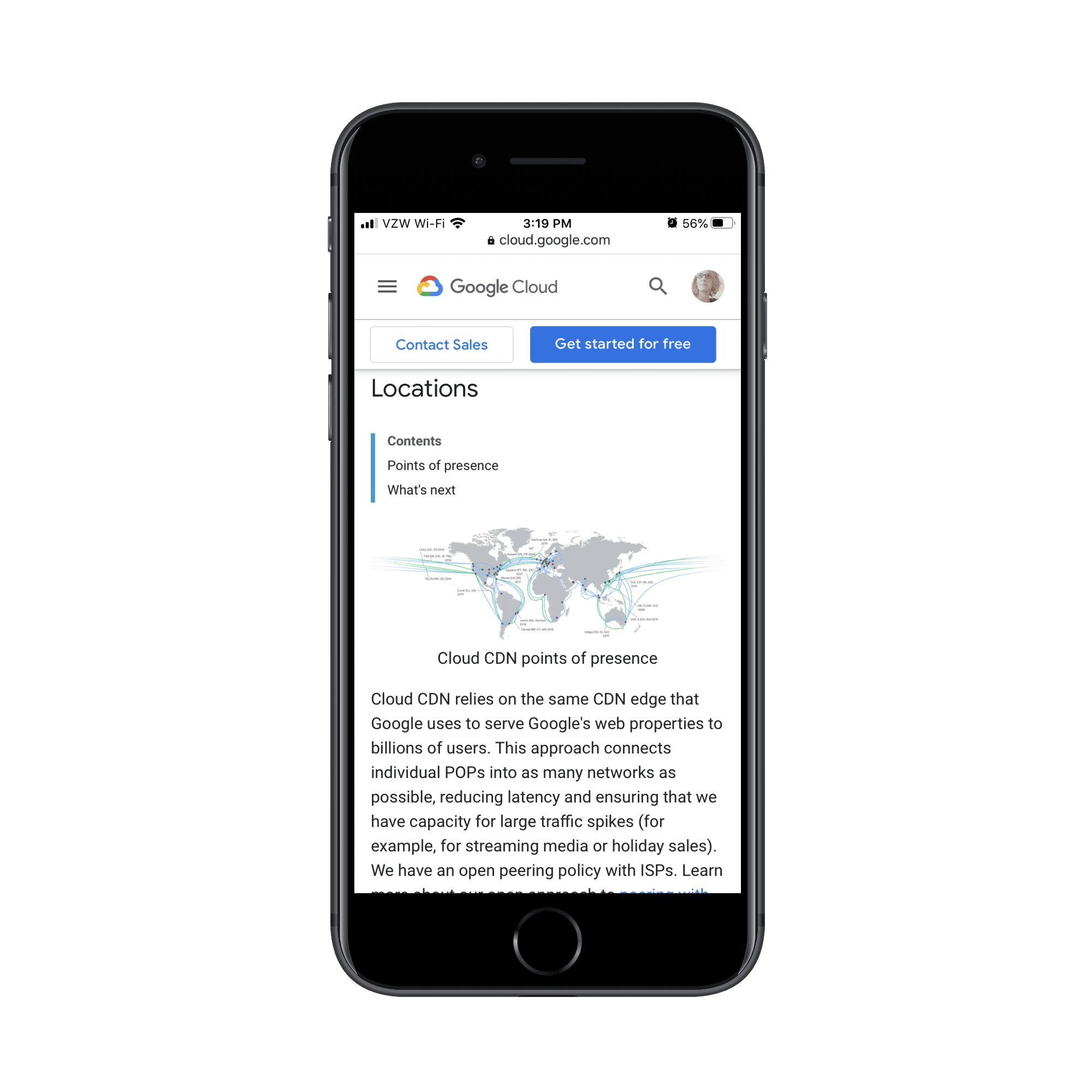Expand the Contents section navigation
Image resolution: width=1092 pixels, height=1092 pixels.
(x=414, y=441)
